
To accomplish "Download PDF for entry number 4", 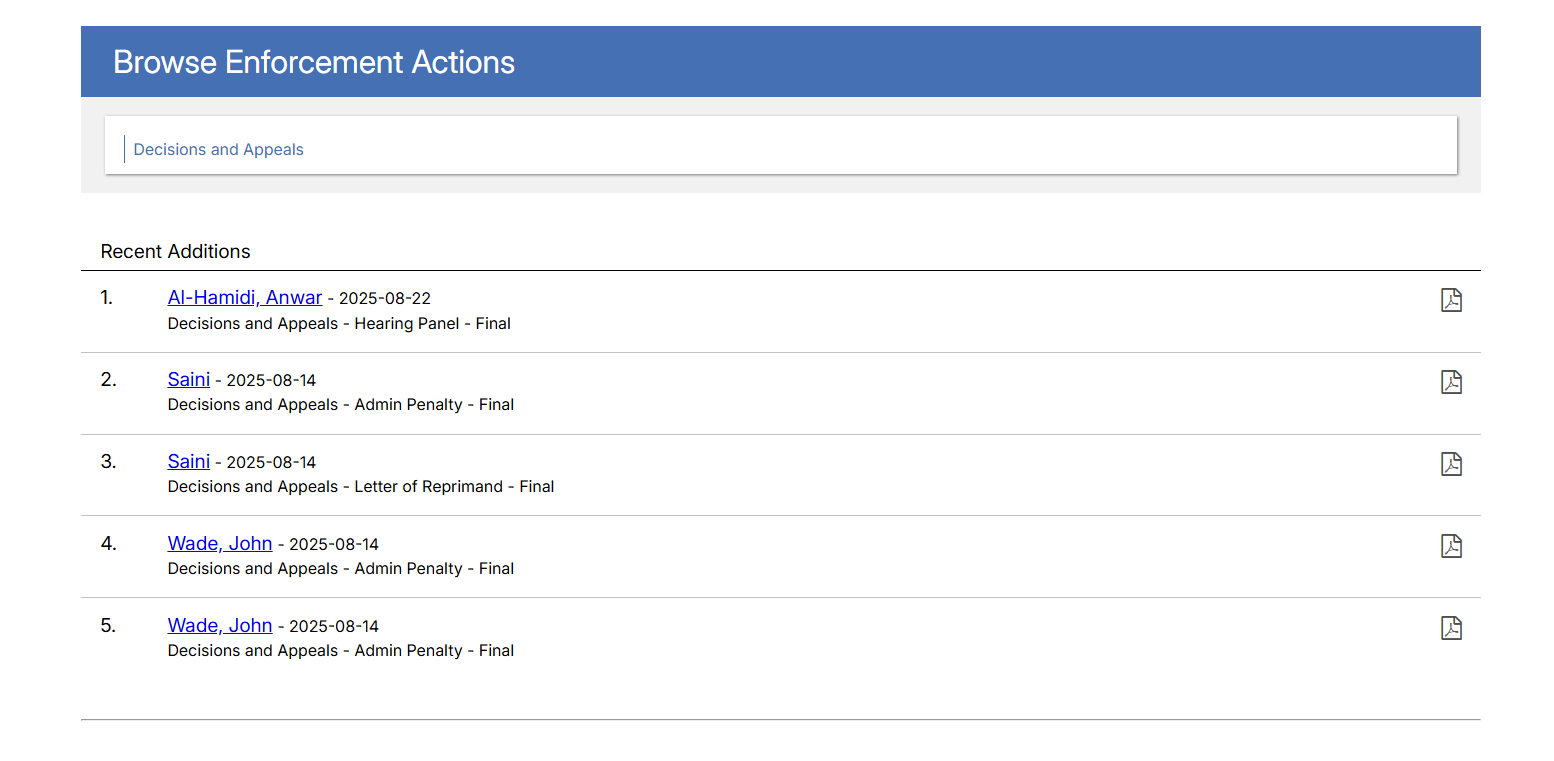I will (x=1451, y=546).
